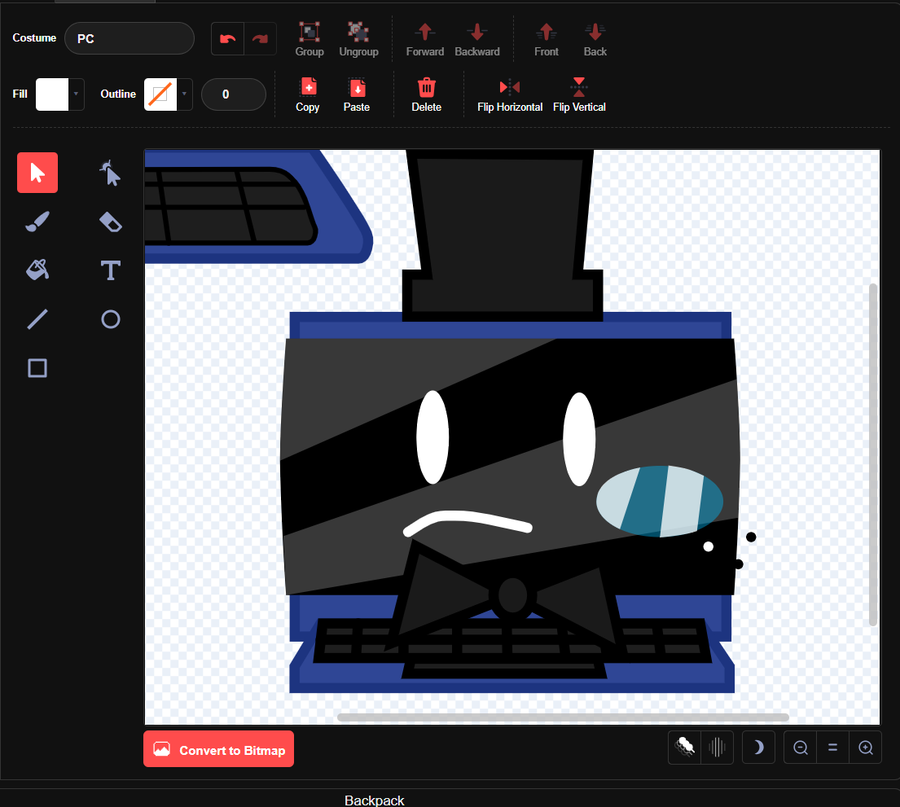Pick the Fill bucket tool
The width and height of the screenshot is (900, 807).
point(37,270)
